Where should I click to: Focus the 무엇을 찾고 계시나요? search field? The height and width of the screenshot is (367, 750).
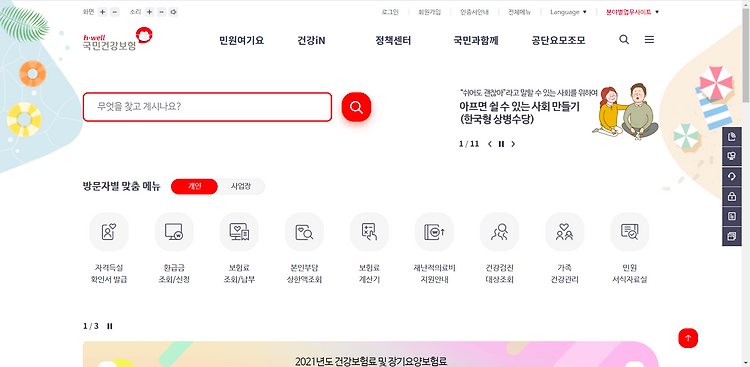point(207,107)
